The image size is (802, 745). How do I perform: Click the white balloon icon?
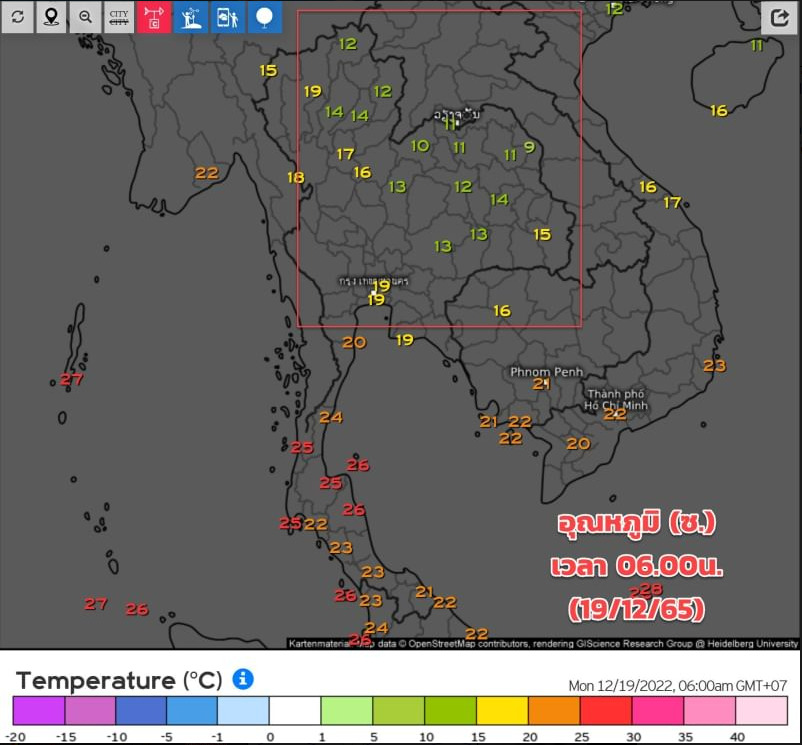click(265, 17)
